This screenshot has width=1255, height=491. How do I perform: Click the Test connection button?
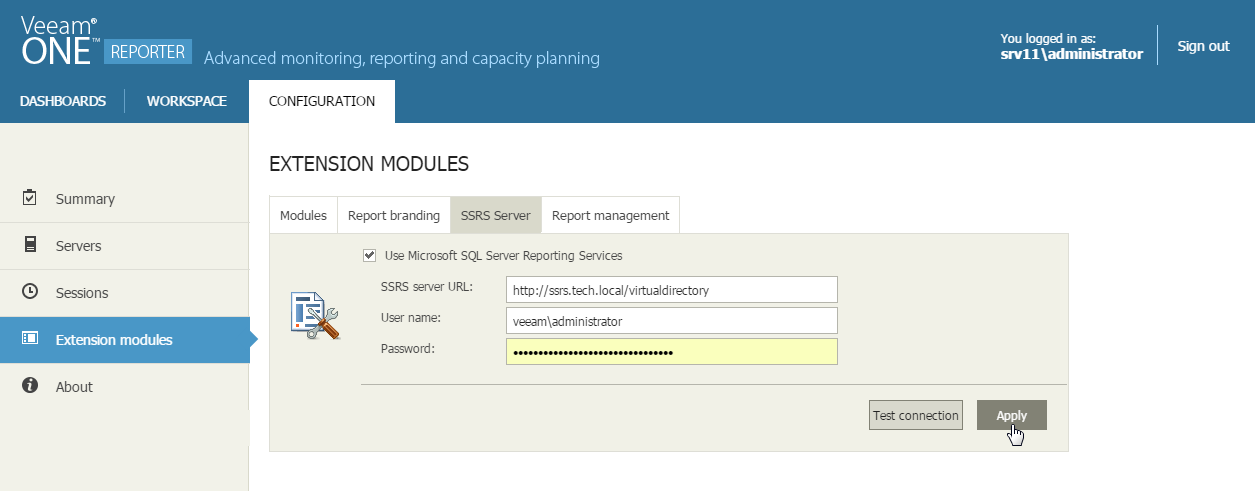coord(916,415)
